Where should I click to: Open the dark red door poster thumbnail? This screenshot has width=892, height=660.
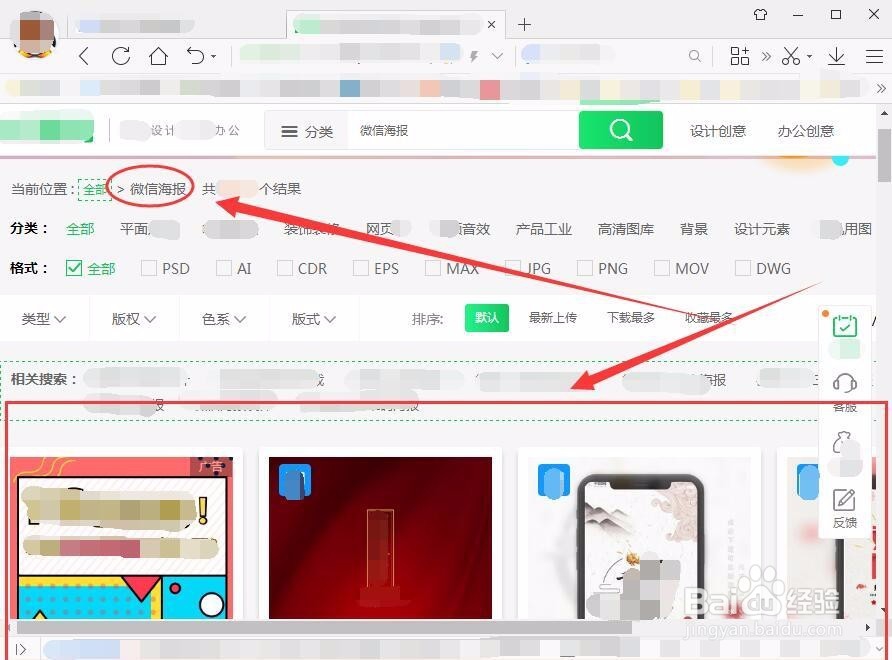(380, 538)
